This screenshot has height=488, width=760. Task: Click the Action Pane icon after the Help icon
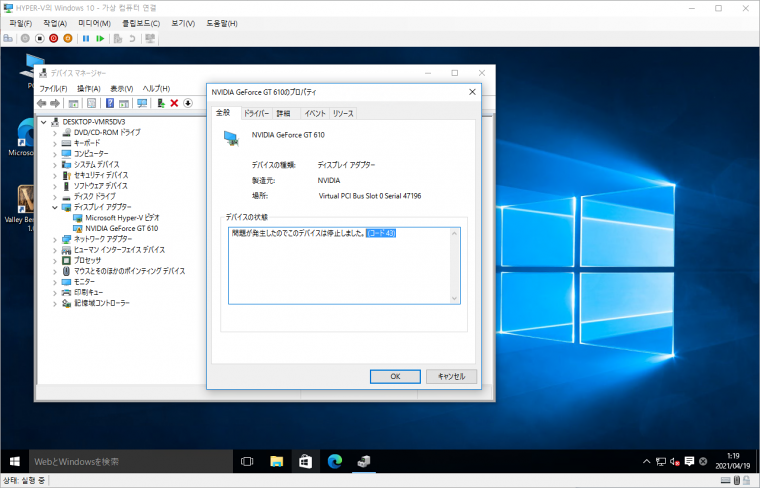(124, 103)
